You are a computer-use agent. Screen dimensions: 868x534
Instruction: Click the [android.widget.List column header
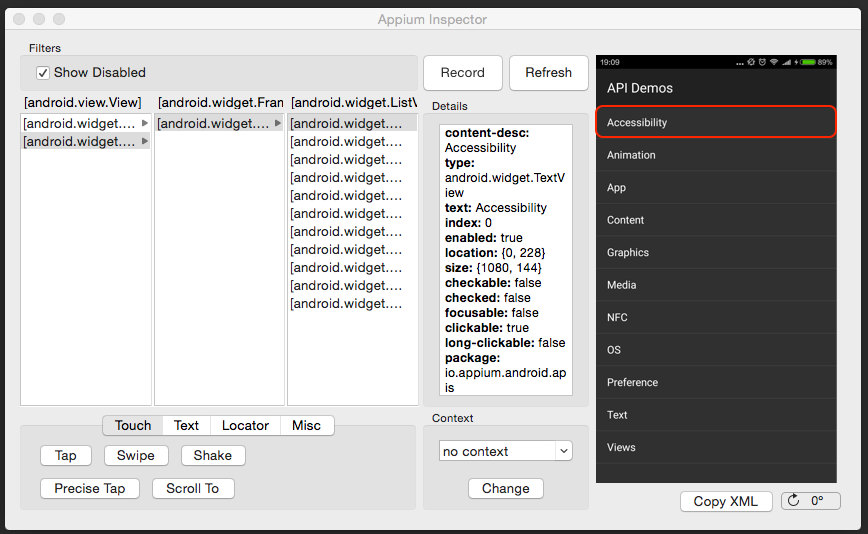click(x=354, y=102)
